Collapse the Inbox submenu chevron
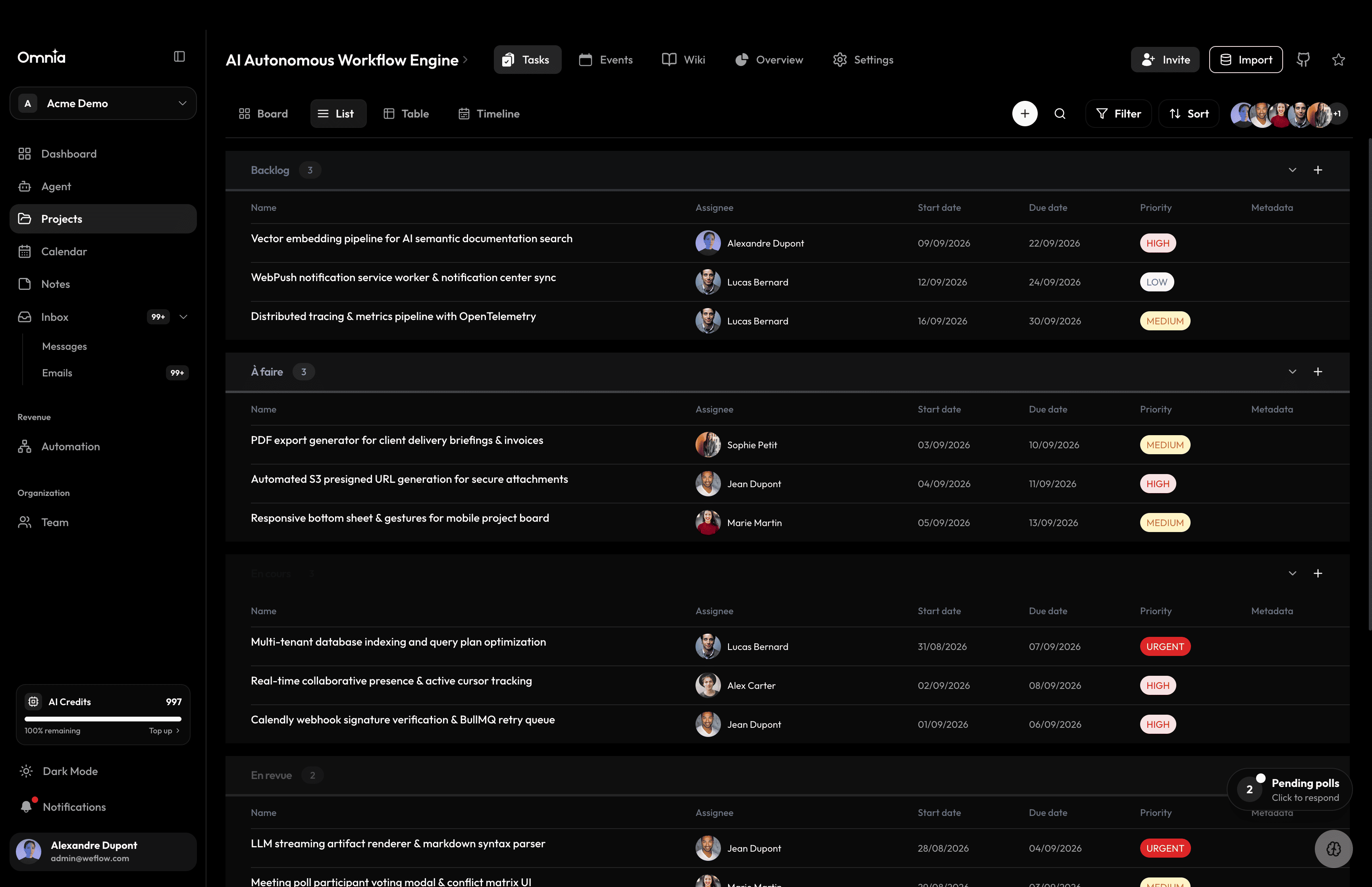This screenshot has width=1372, height=887. point(183,317)
